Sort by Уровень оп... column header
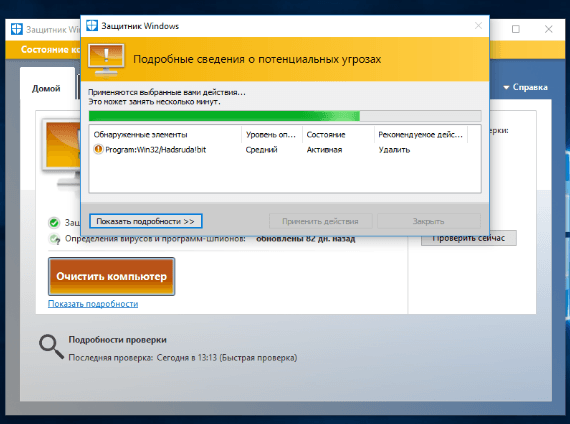The height and width of the screenshot is (424, 570). (272, 135)
